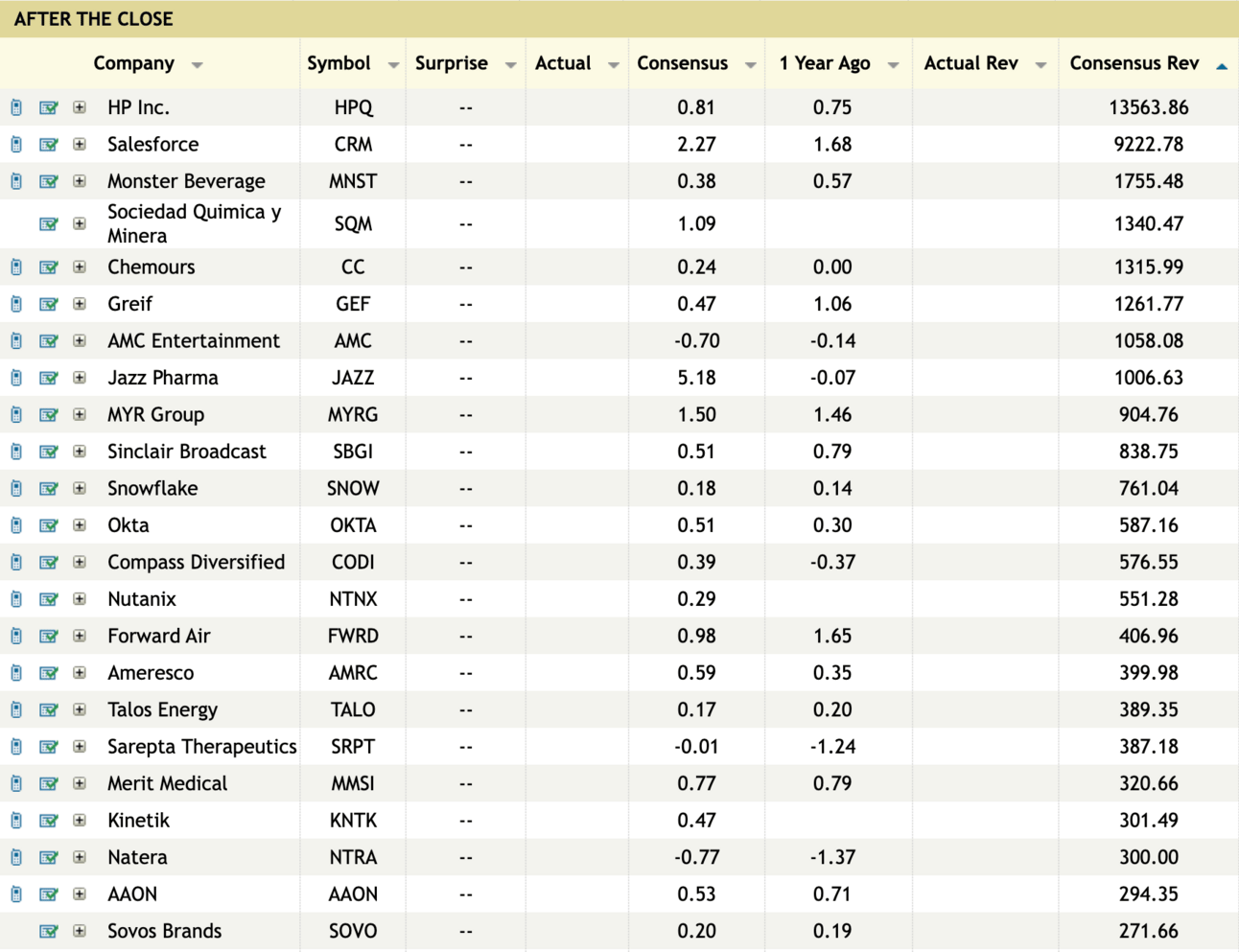Click the SRPT symbol cell
This screenshot has height=952, width=1239.
click(353, 747)
